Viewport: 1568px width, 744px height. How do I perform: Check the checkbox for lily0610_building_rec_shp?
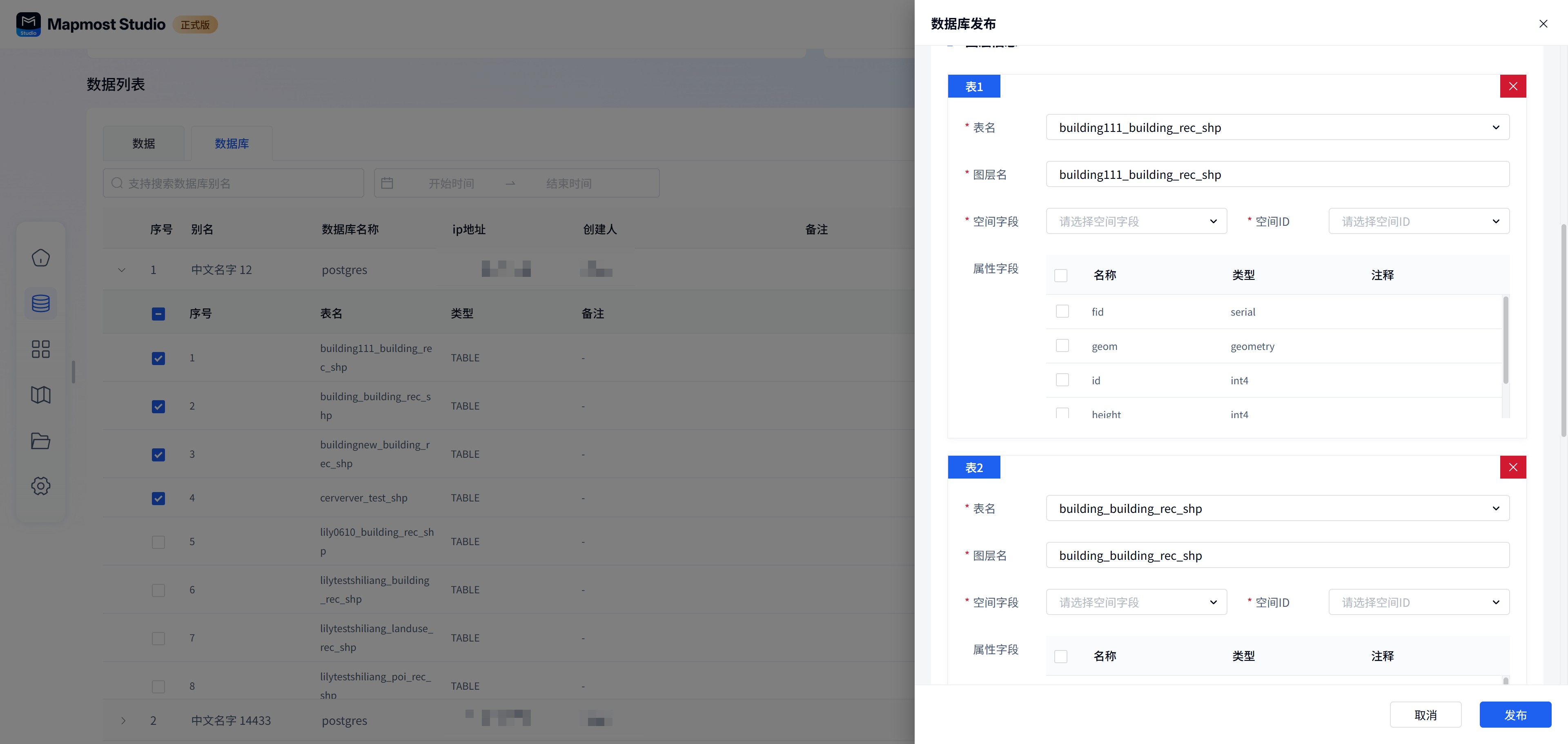[x=158, y=542]
